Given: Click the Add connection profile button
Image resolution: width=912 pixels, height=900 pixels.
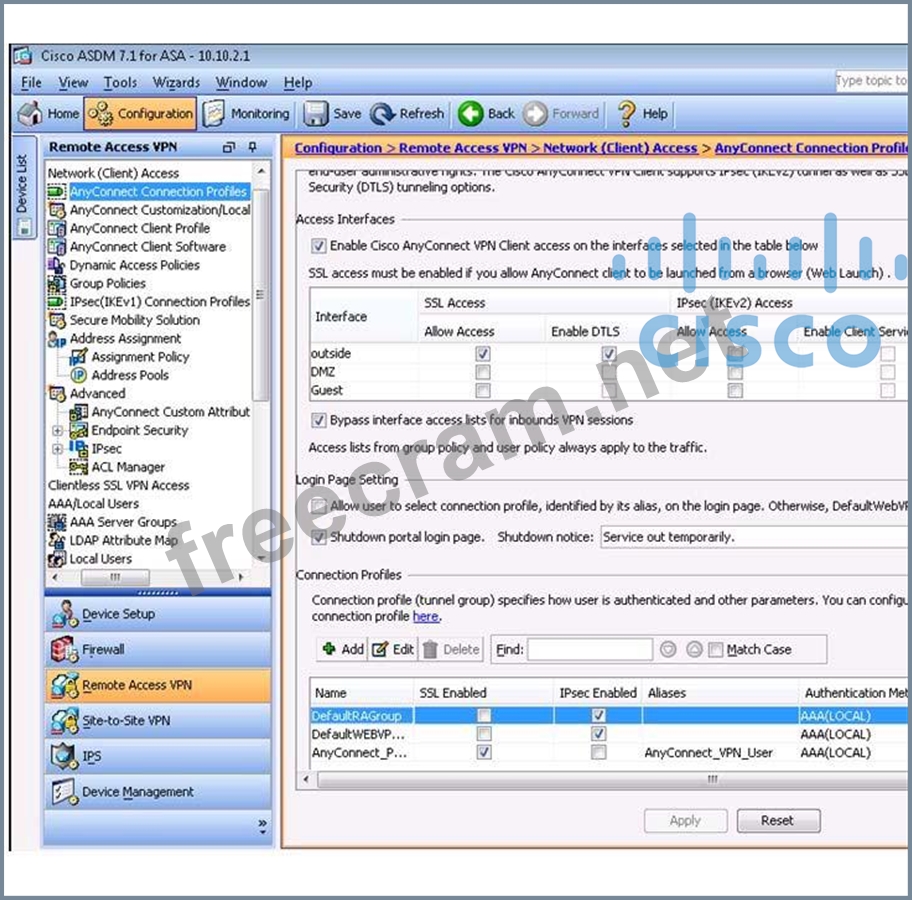Looking at the screenshot, I should click(342, 649).
